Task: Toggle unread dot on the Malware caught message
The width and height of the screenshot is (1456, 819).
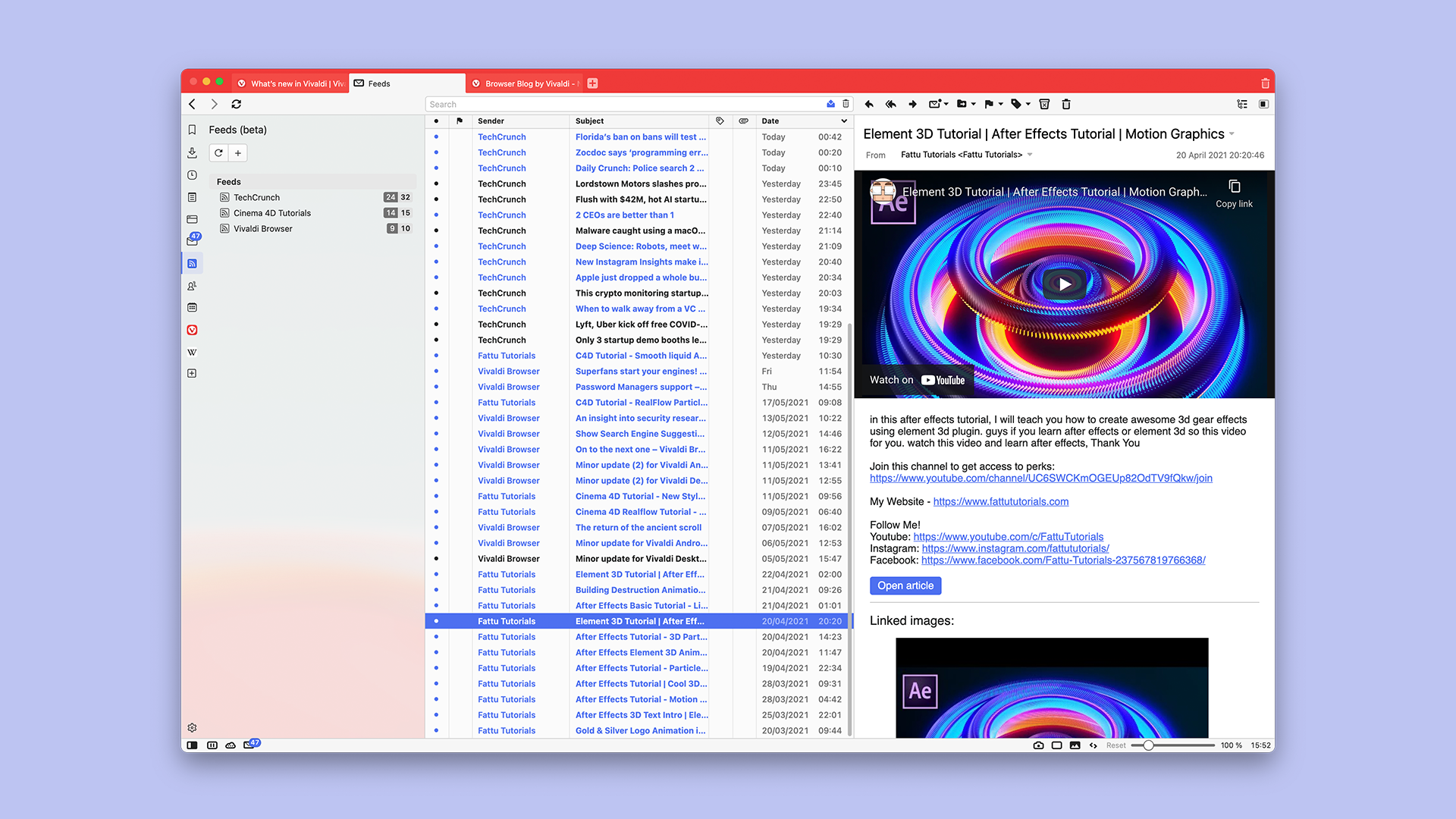Action: point(436,231)
